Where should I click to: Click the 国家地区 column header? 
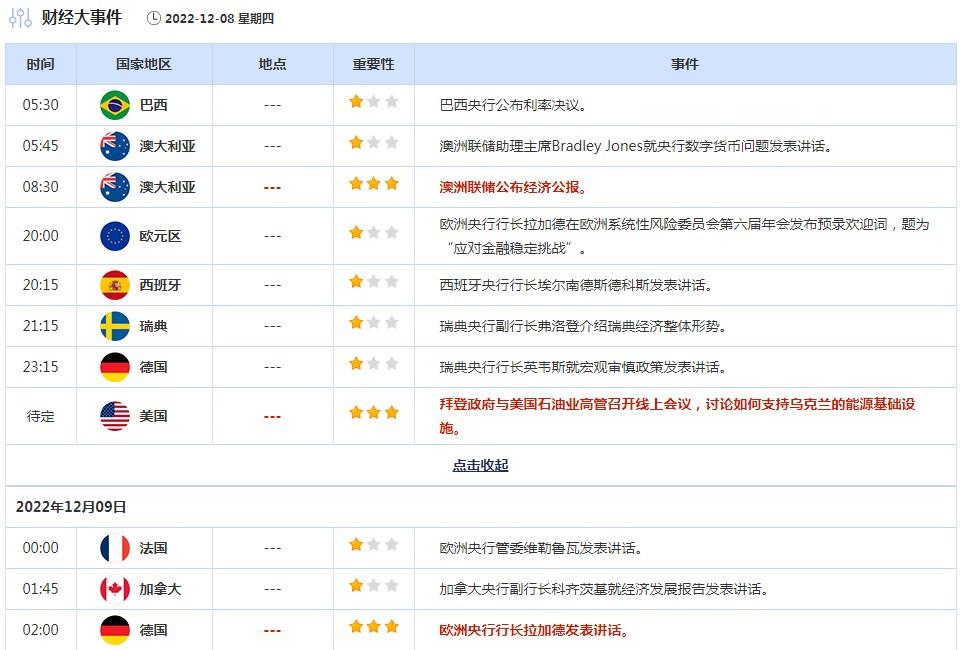144,64
